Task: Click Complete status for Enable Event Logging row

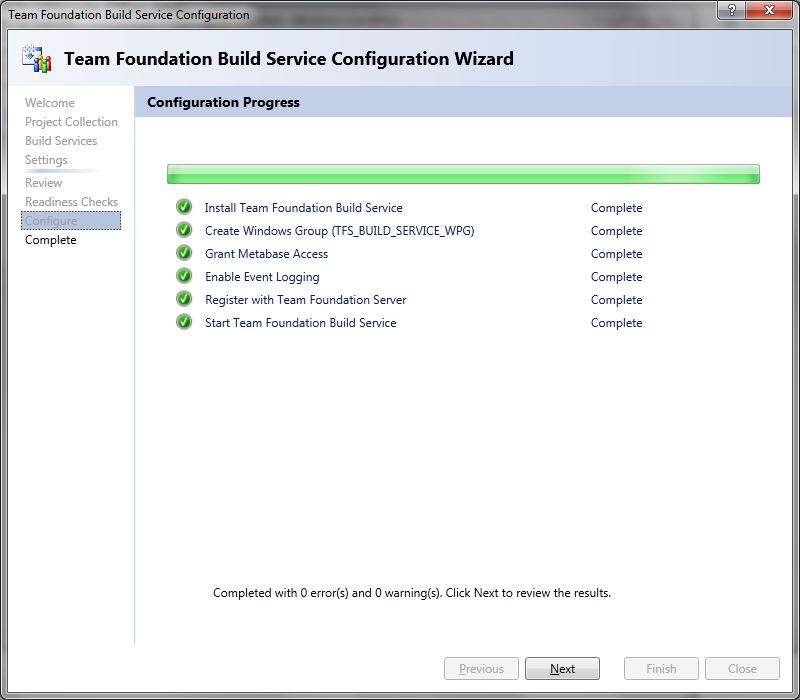Action: click(616, 277)
